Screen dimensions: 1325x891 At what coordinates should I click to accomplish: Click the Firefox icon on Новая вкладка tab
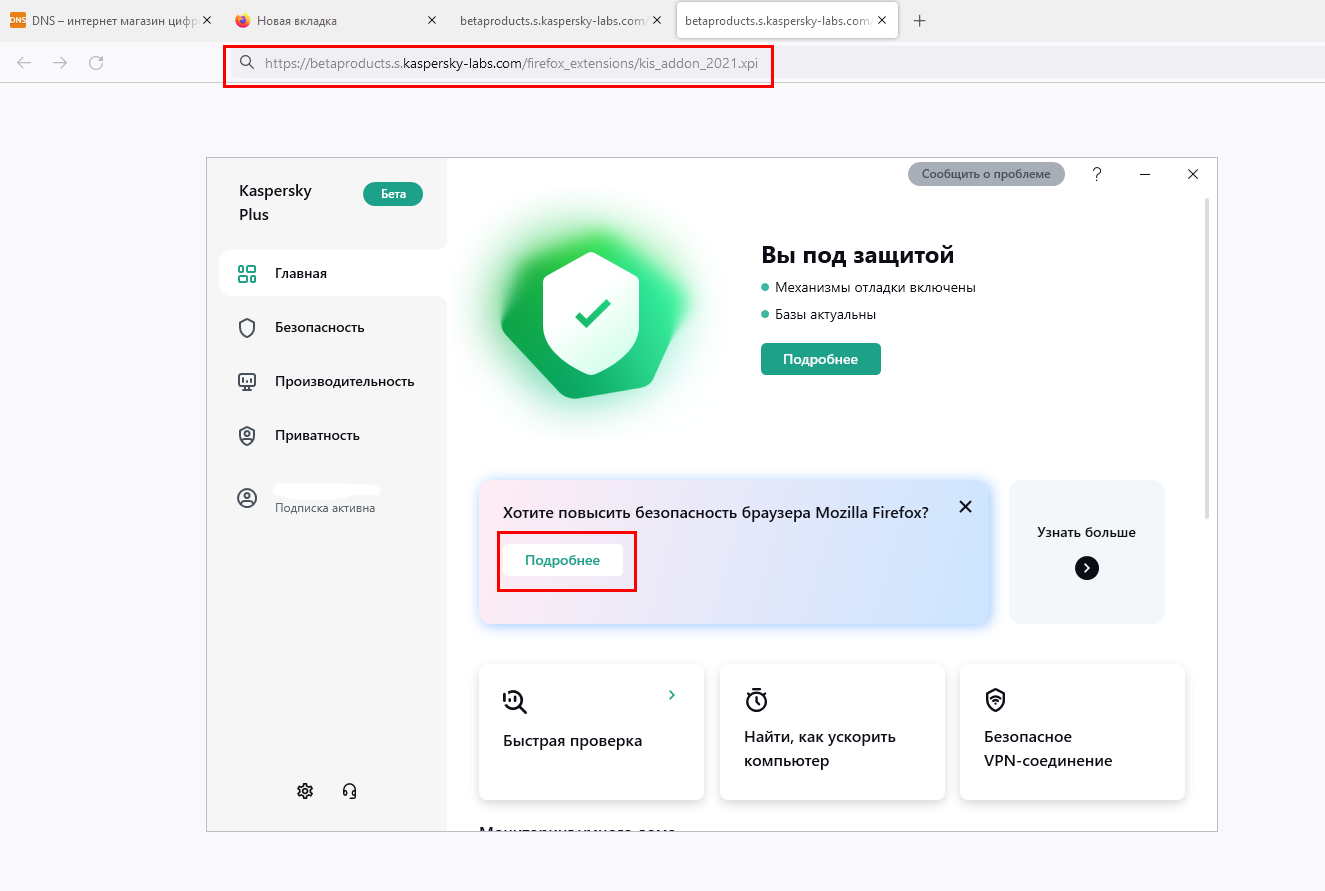click(243, 20)
